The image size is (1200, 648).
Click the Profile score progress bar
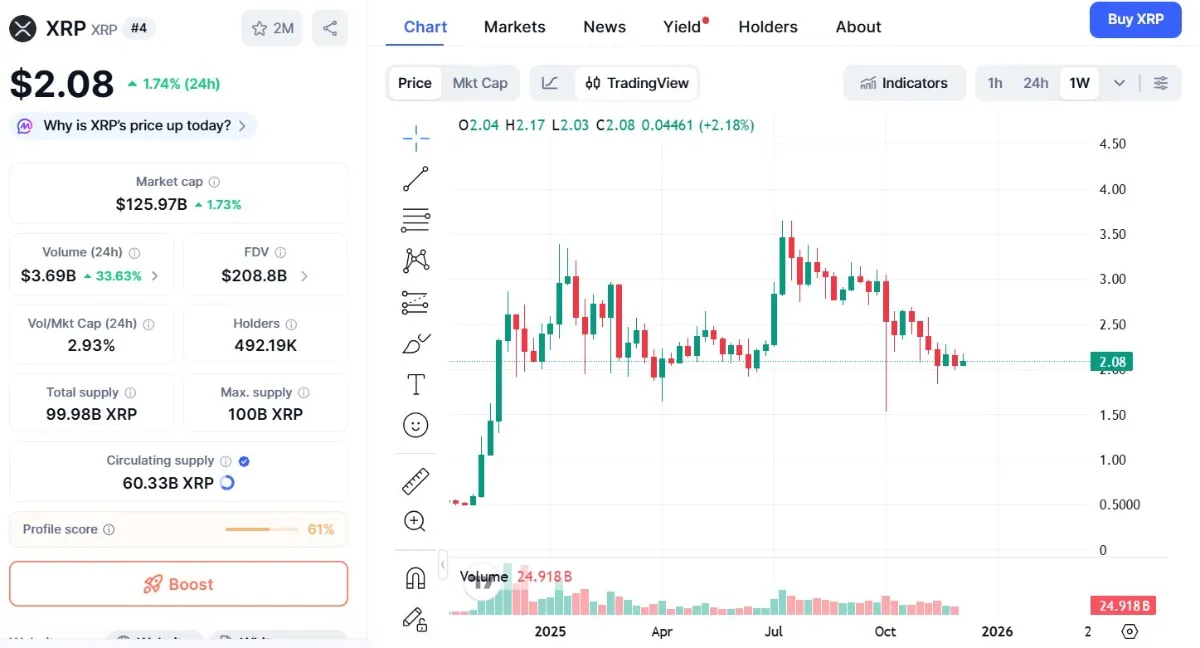[x=262, y=529]
